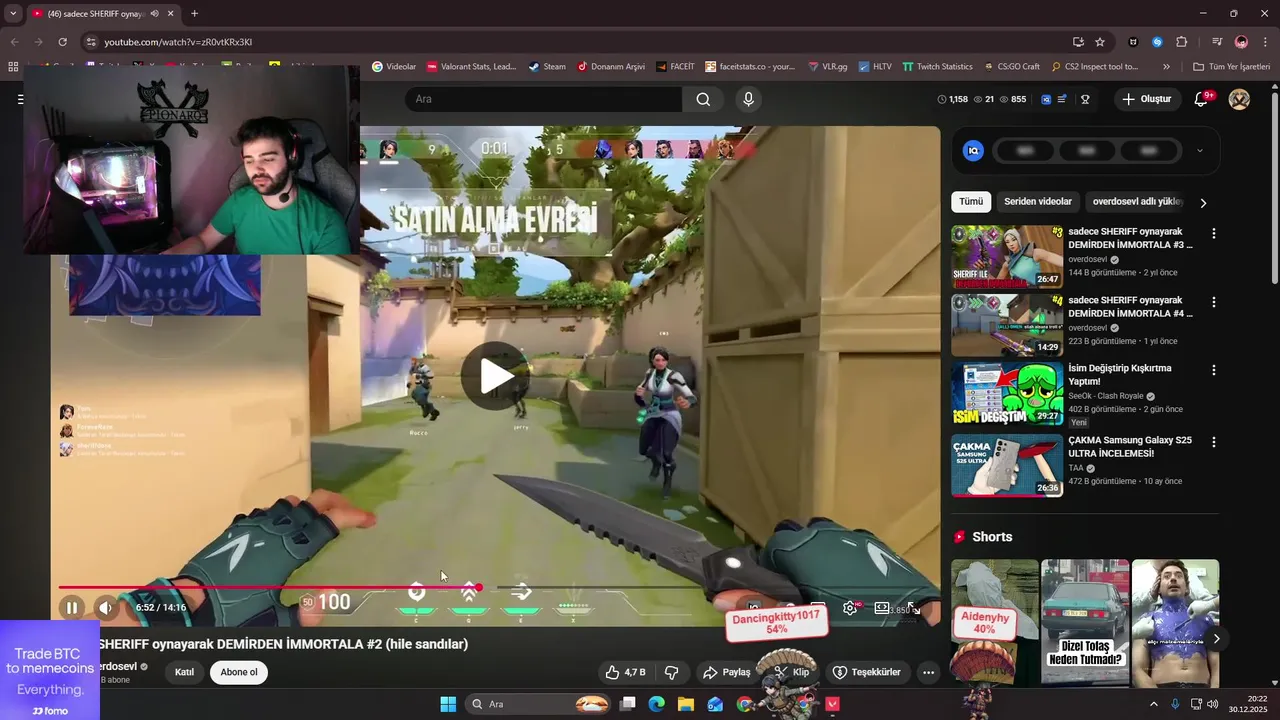Open the YouTube account avatar menu

(1239, 99)
